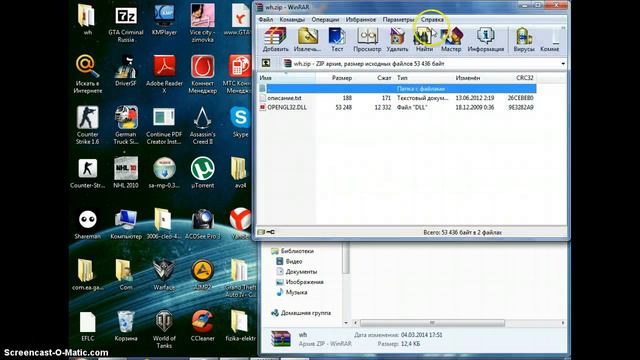Select the Continue PDF Creator Inst desktop icon
The image size is (640, 360).
tap(164, 126)
